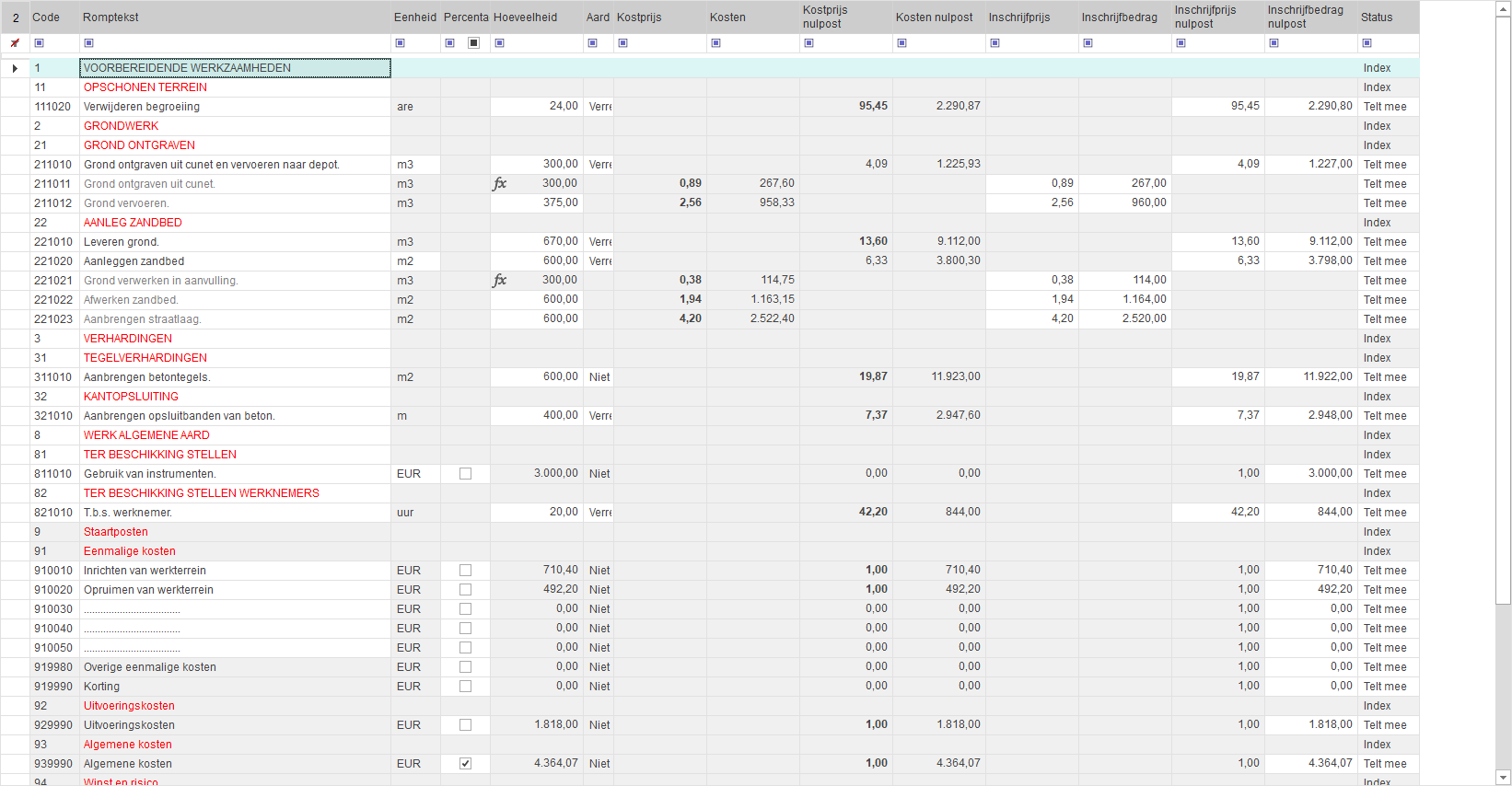
Task: Select the GRONDWERK heading cell
Action: pyautogui.click(x=235, y=126)
